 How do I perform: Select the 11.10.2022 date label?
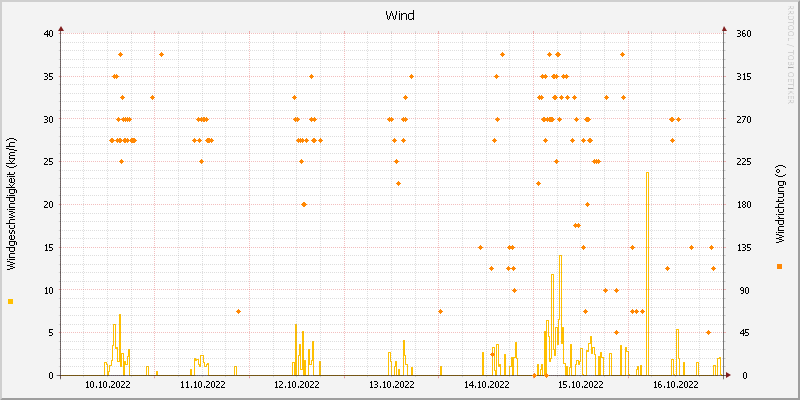pos(202,385)
